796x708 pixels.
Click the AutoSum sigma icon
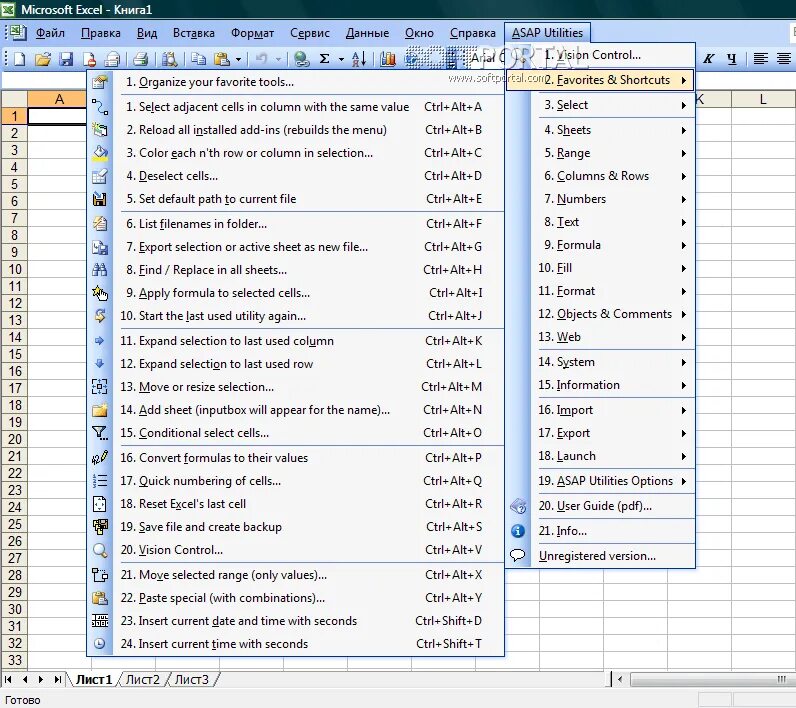tap(324, 59)
